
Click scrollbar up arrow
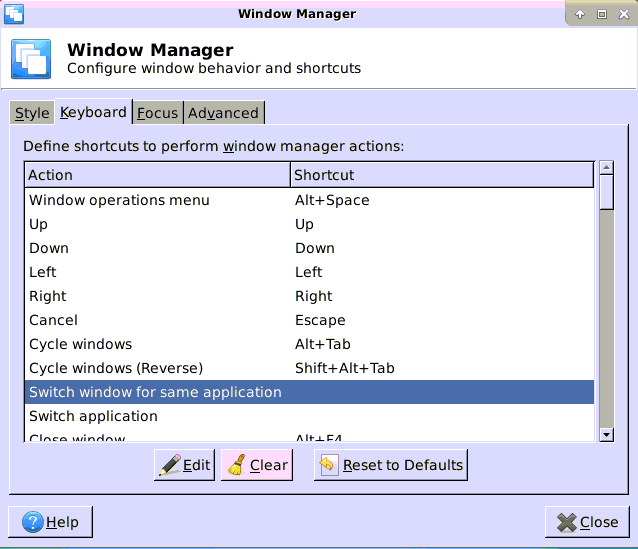tap(606, 167)
